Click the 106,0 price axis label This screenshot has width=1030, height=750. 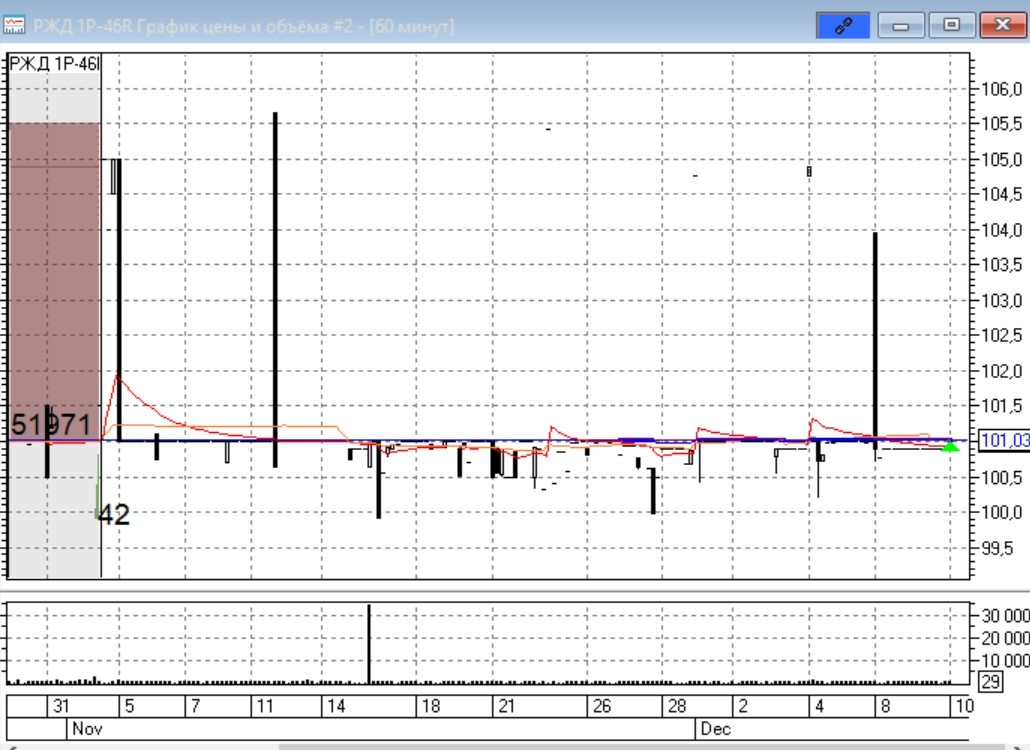click(x=1002, y=89)
